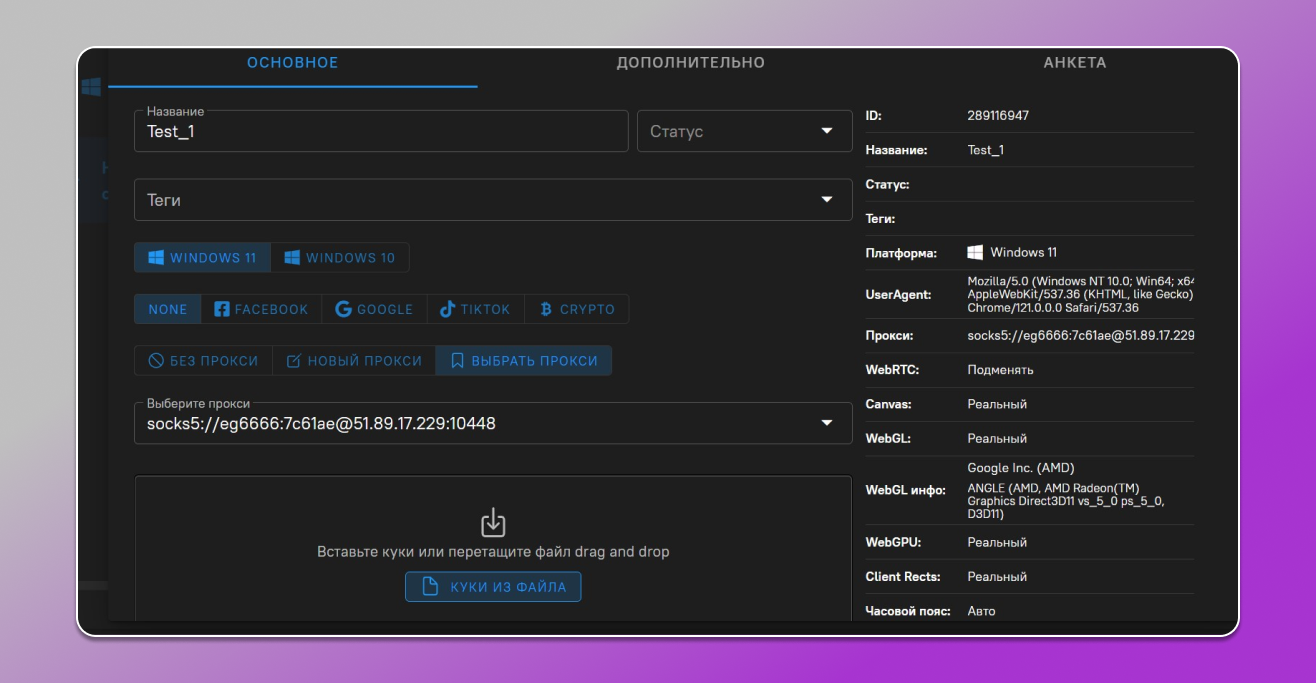Image resolution: width=1316 pixels, height=683 pixels.
Task: Click the download icon in cookie drop area
Action: click(x=493, y=523)
